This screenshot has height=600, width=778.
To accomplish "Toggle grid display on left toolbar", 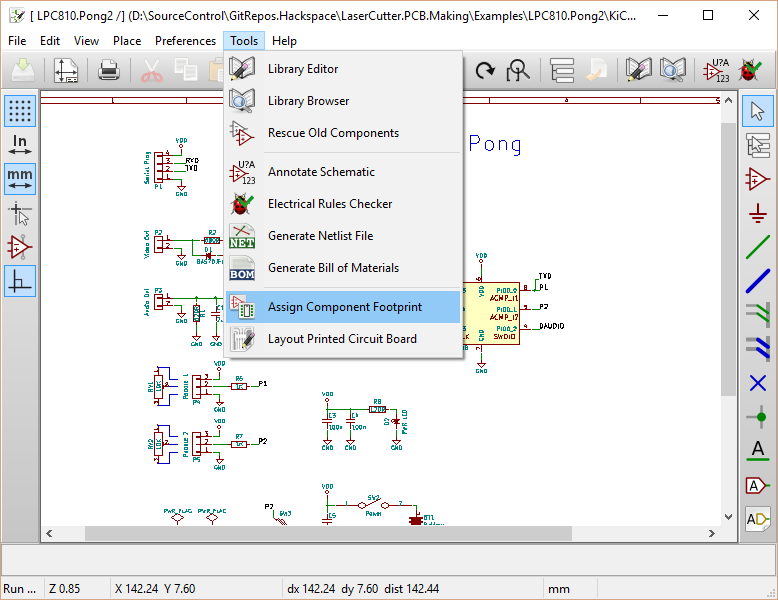I will click(20, 111).
